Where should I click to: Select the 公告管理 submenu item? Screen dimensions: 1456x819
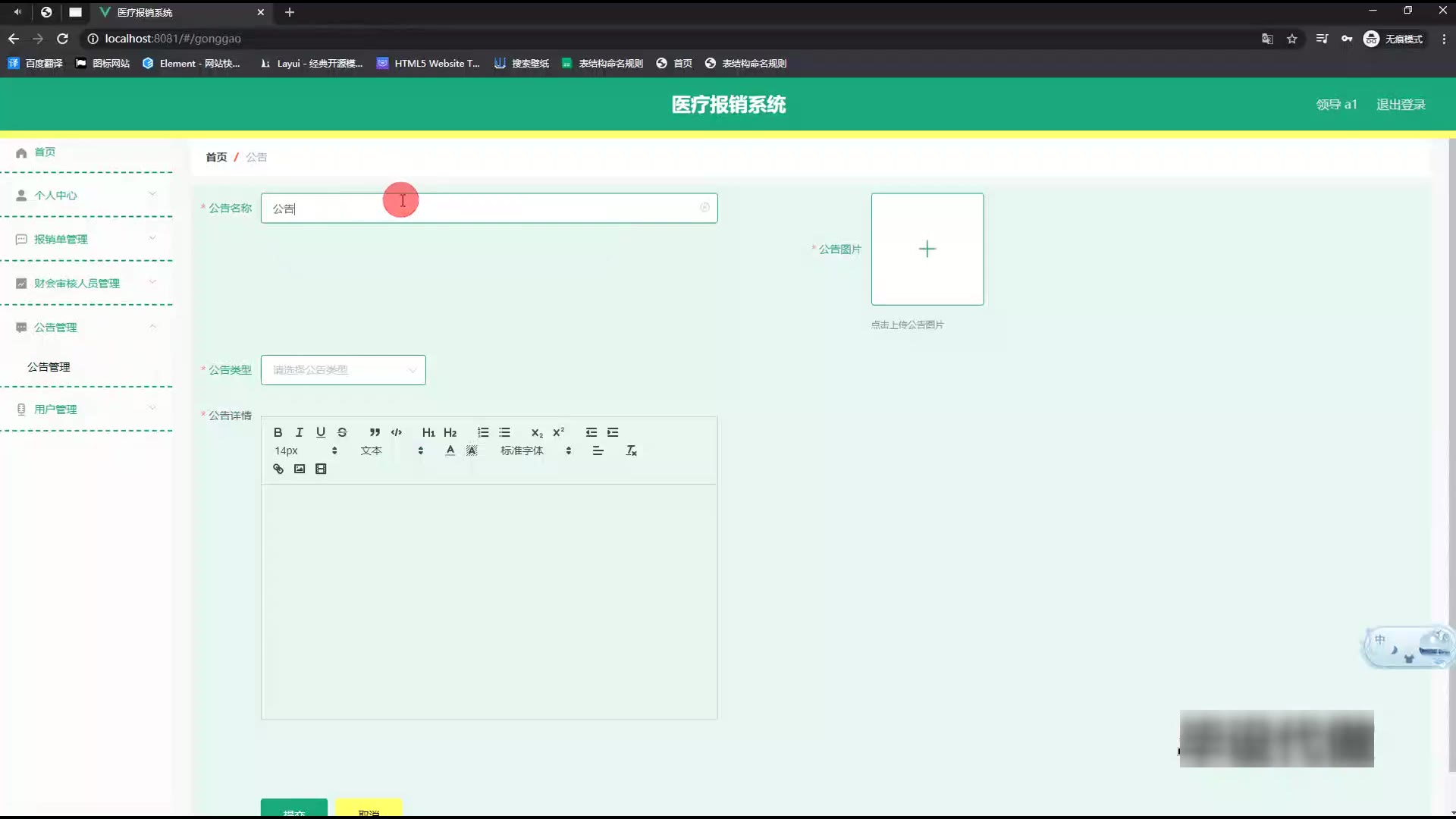(x=49, y=367)
